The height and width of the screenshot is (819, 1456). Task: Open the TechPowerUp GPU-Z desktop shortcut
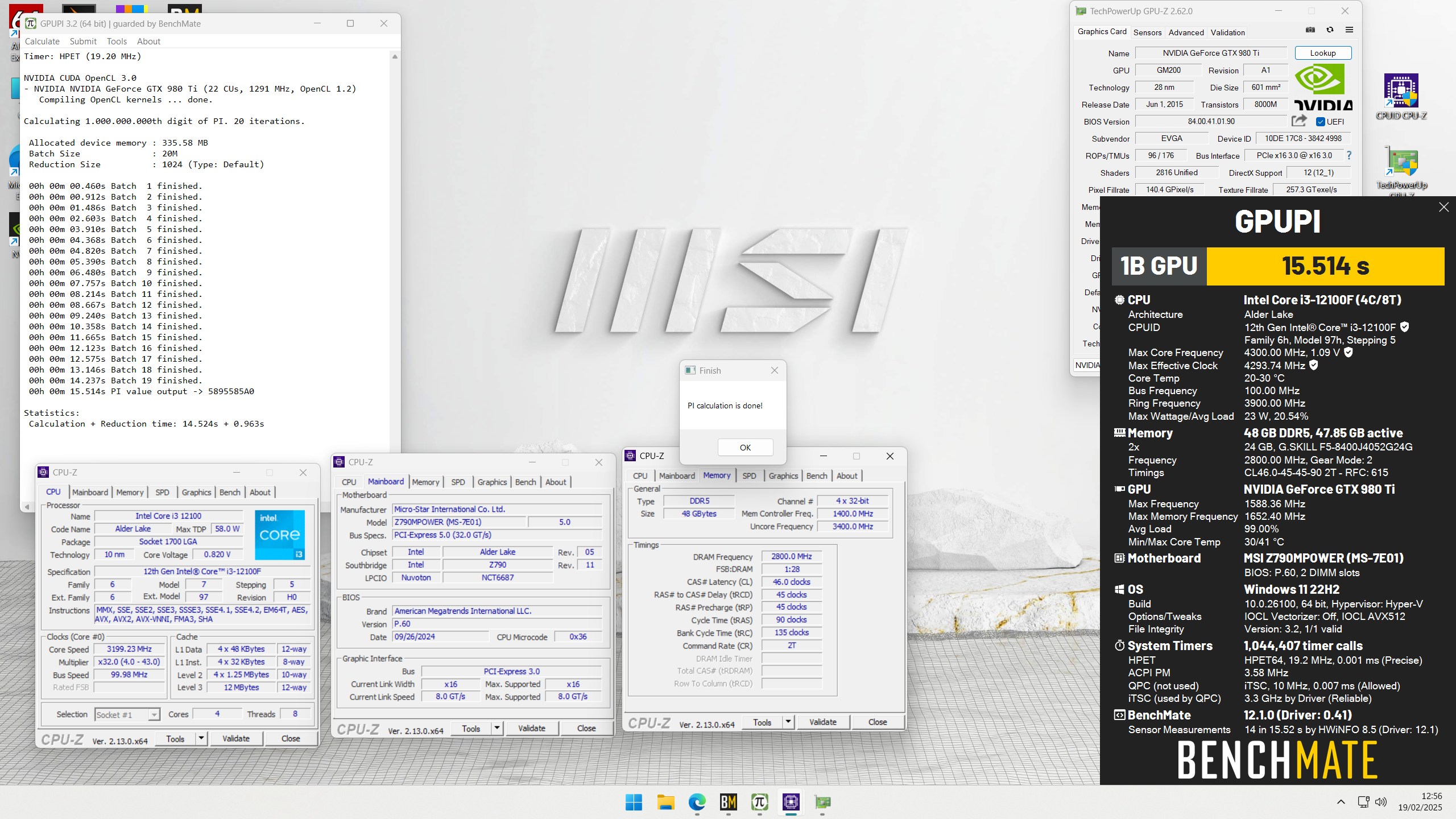1401,171
